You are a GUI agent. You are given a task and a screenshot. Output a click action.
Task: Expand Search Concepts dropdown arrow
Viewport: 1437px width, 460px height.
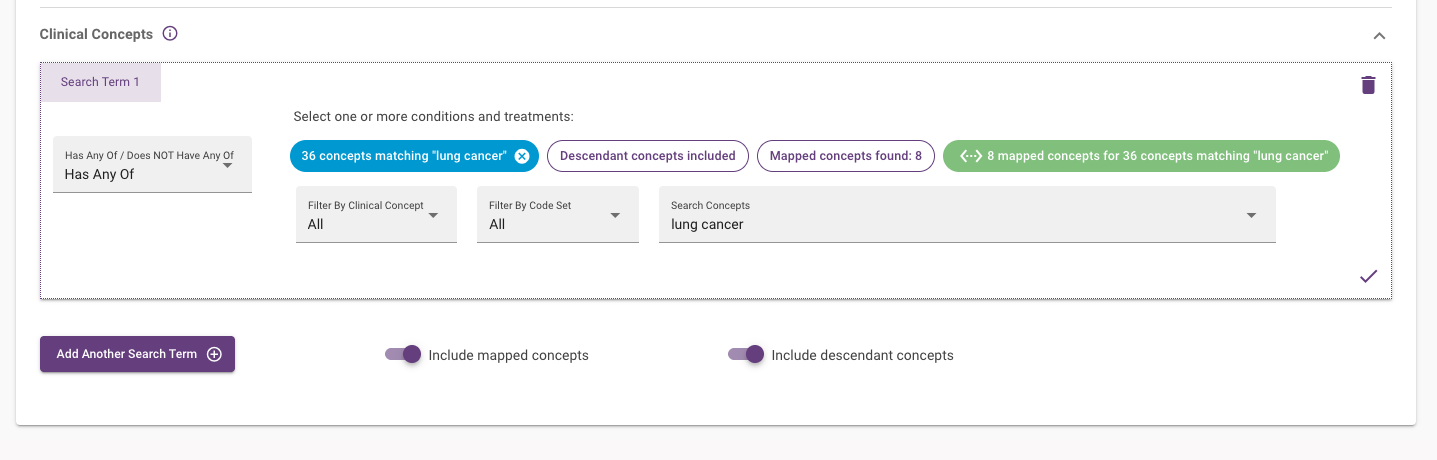click(1251, 215)
